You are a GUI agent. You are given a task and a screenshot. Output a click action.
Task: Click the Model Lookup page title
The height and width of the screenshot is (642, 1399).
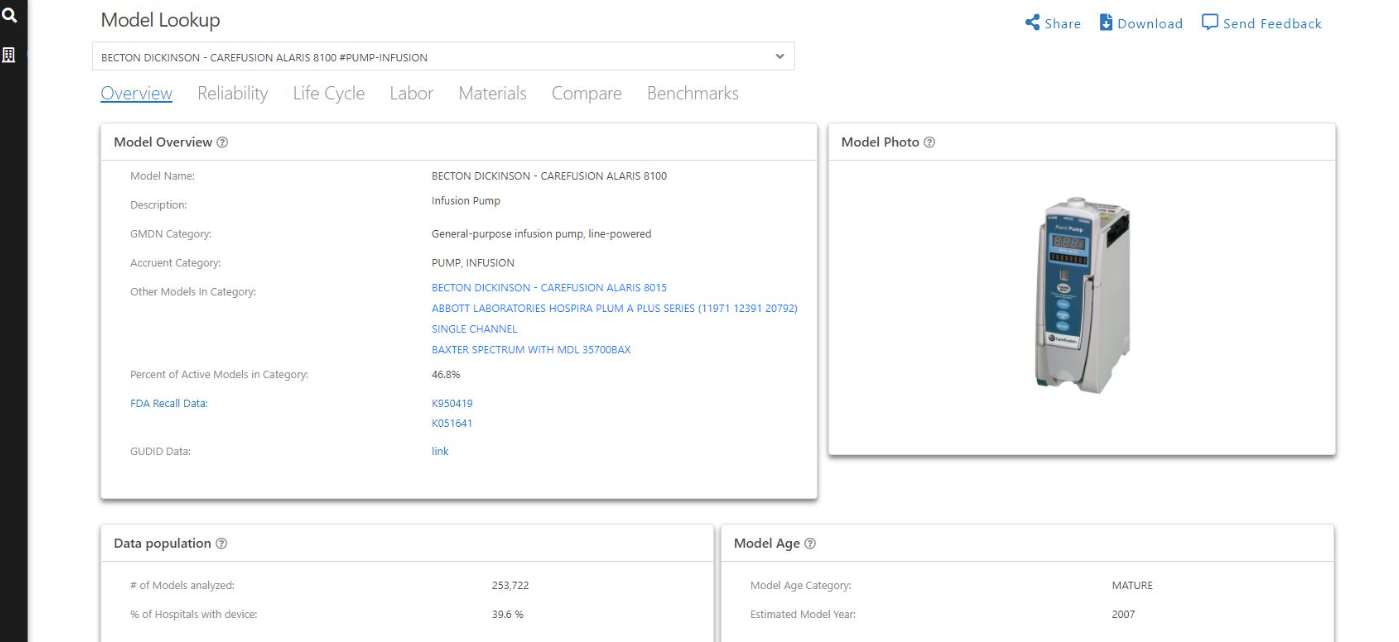point(160,20)
